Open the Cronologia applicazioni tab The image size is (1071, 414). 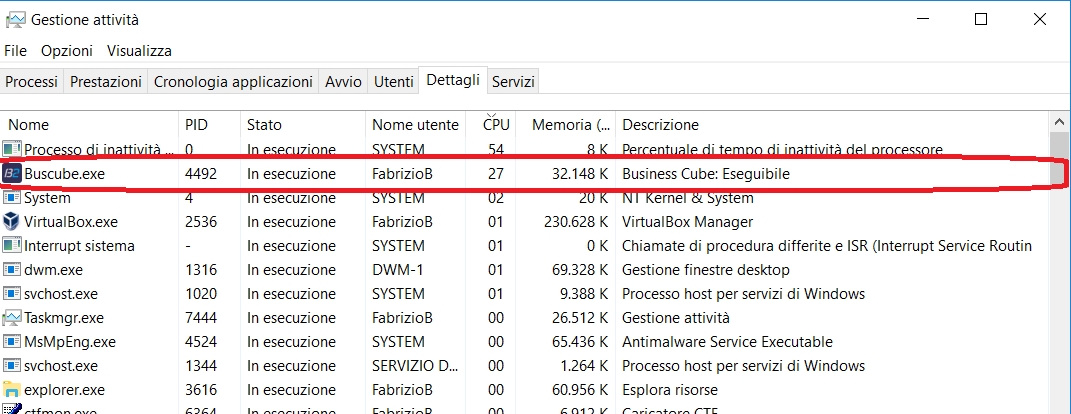tap(233, 82)
